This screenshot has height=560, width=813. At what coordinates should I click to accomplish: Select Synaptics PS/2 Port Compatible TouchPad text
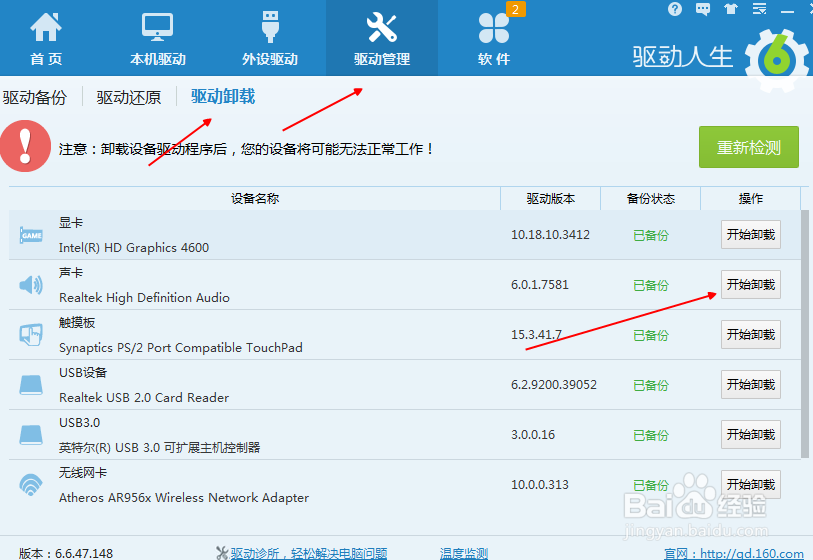point(180,347)
